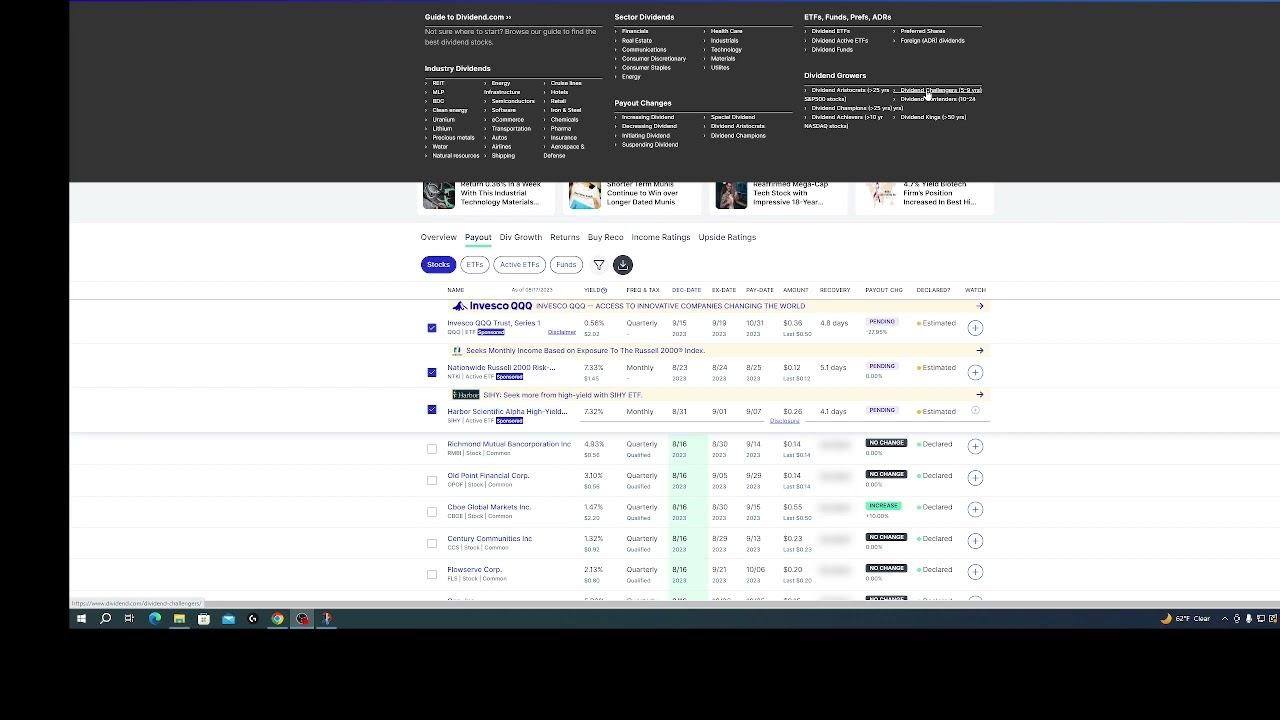
Task: Sort by the PAYOUT CHG column
Action: 883,290
